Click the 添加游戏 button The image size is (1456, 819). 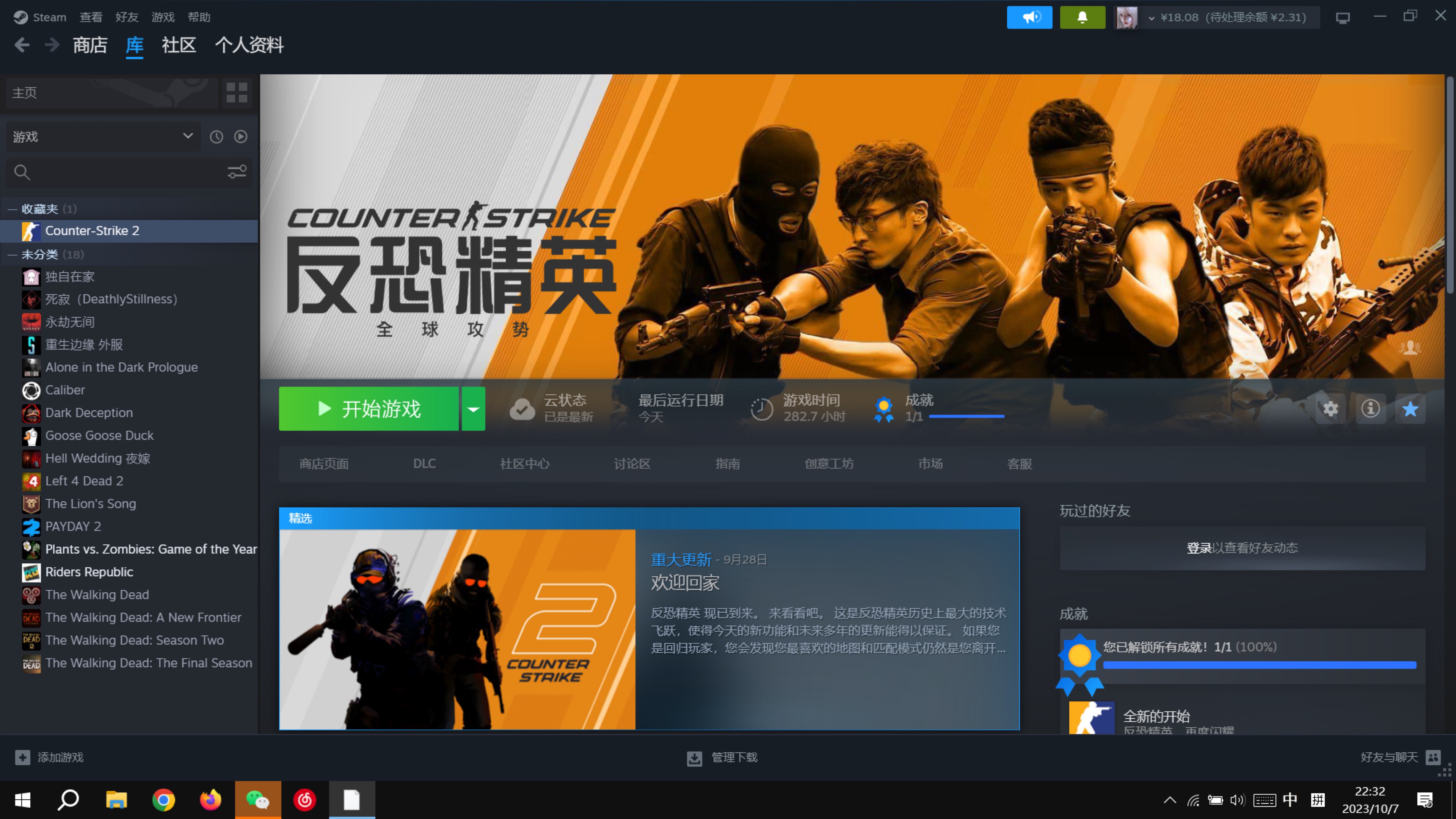point(50,758)
